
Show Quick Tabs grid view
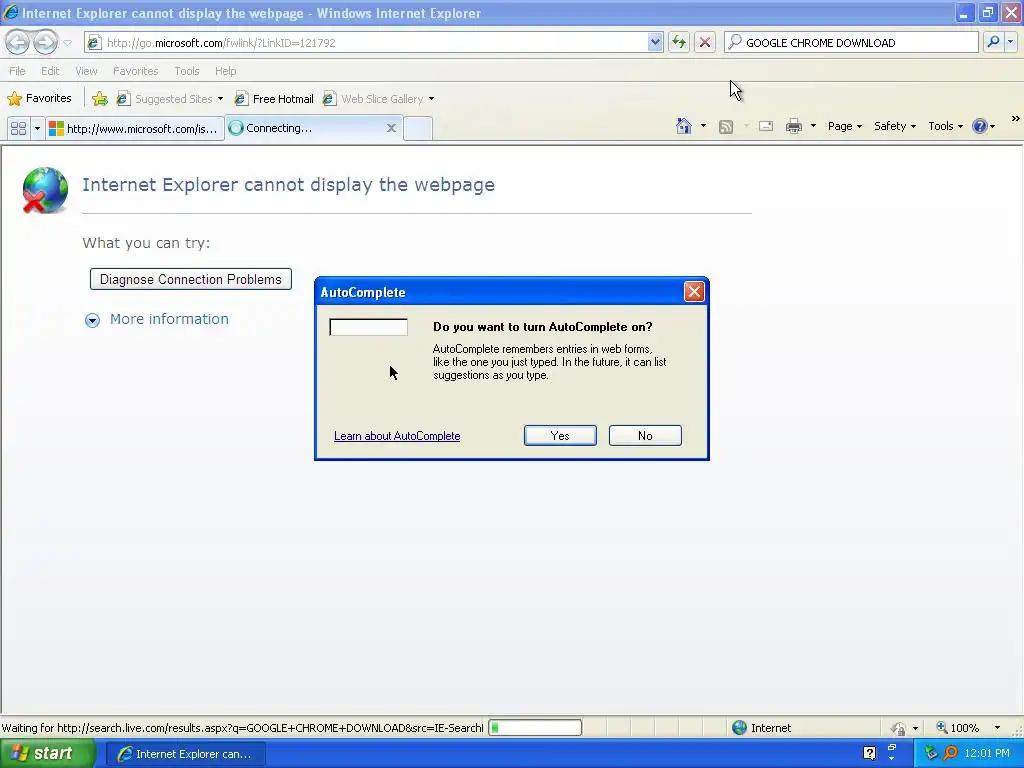click(18, 128)
